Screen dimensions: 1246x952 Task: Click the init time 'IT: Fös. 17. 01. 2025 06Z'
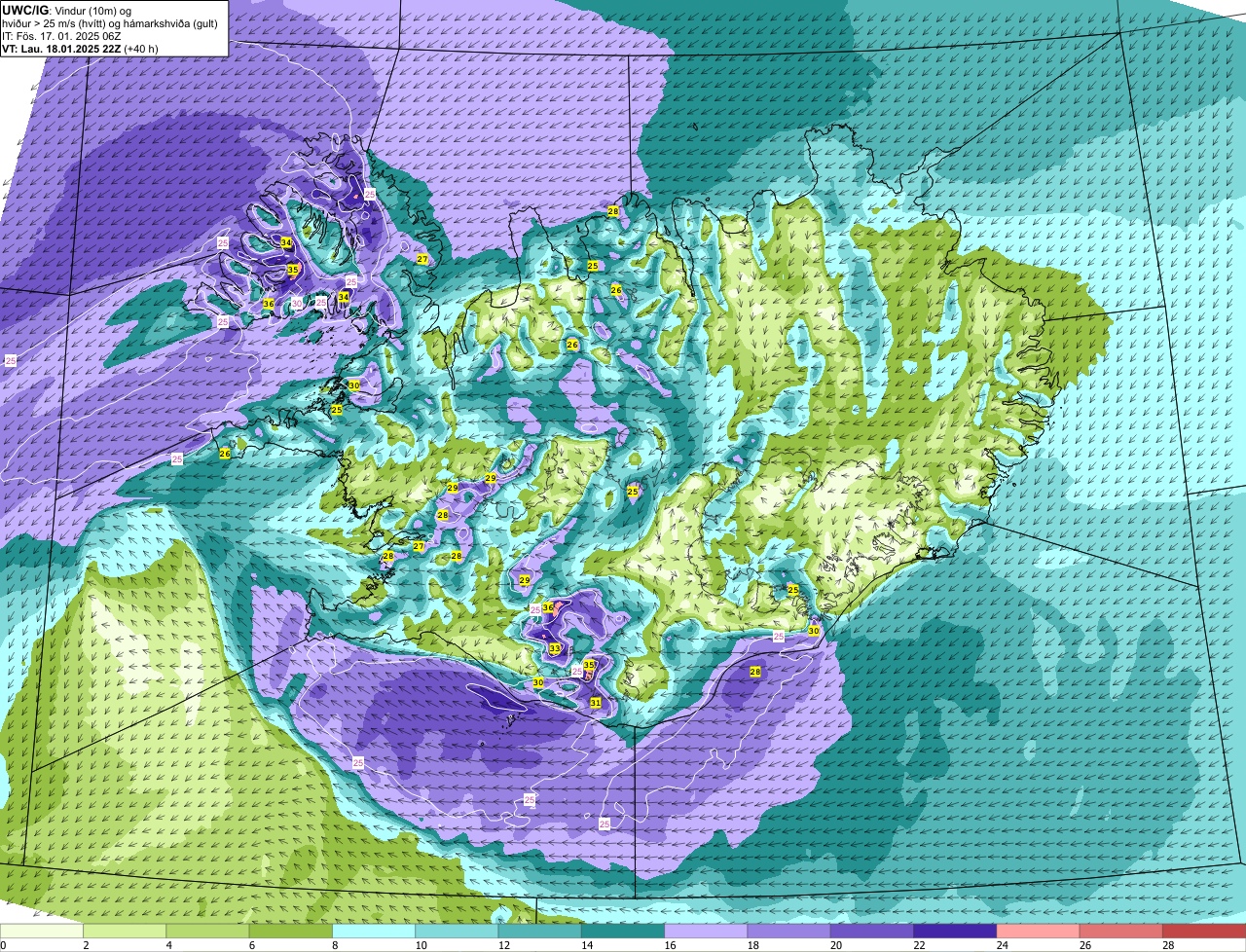(x=62, y=36)
